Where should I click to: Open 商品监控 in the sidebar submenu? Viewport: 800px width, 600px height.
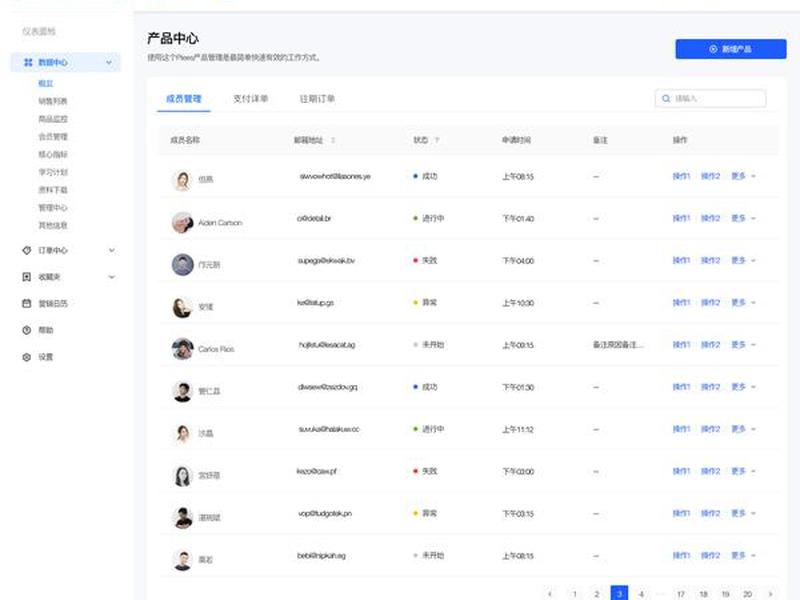tap(53, 119)
